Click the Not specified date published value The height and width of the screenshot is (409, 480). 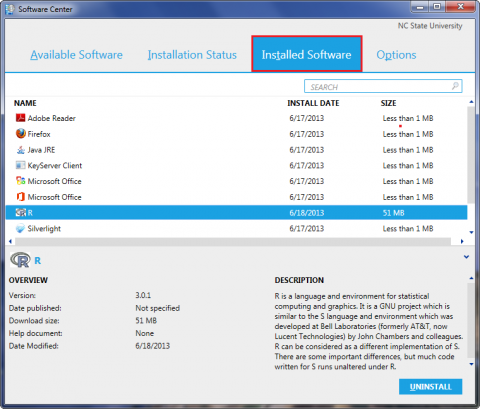(157, 308)
